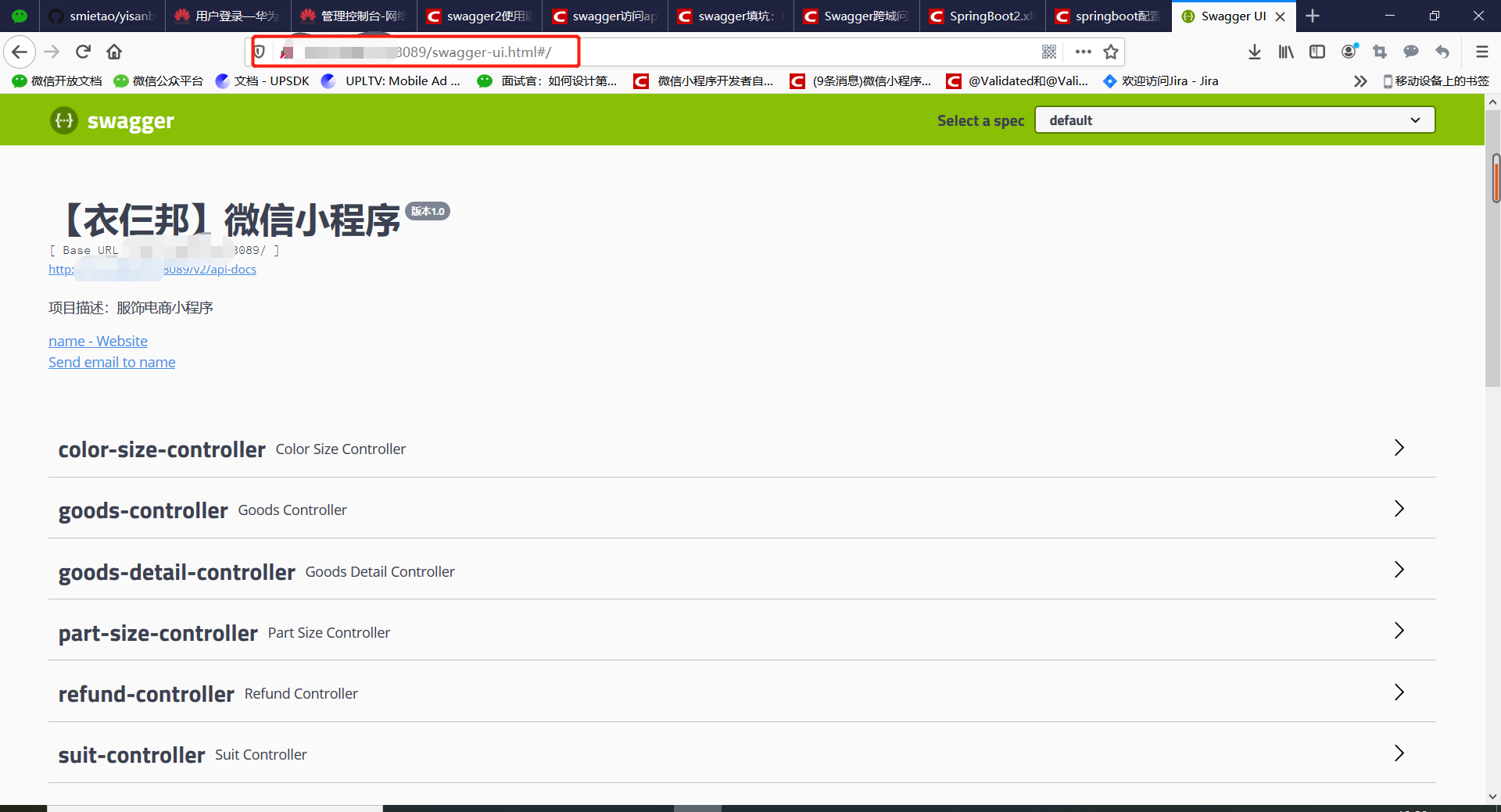Switch to the swagger填坑 tab
Viewport: 1501px width, 812px height.
[731, 16]
